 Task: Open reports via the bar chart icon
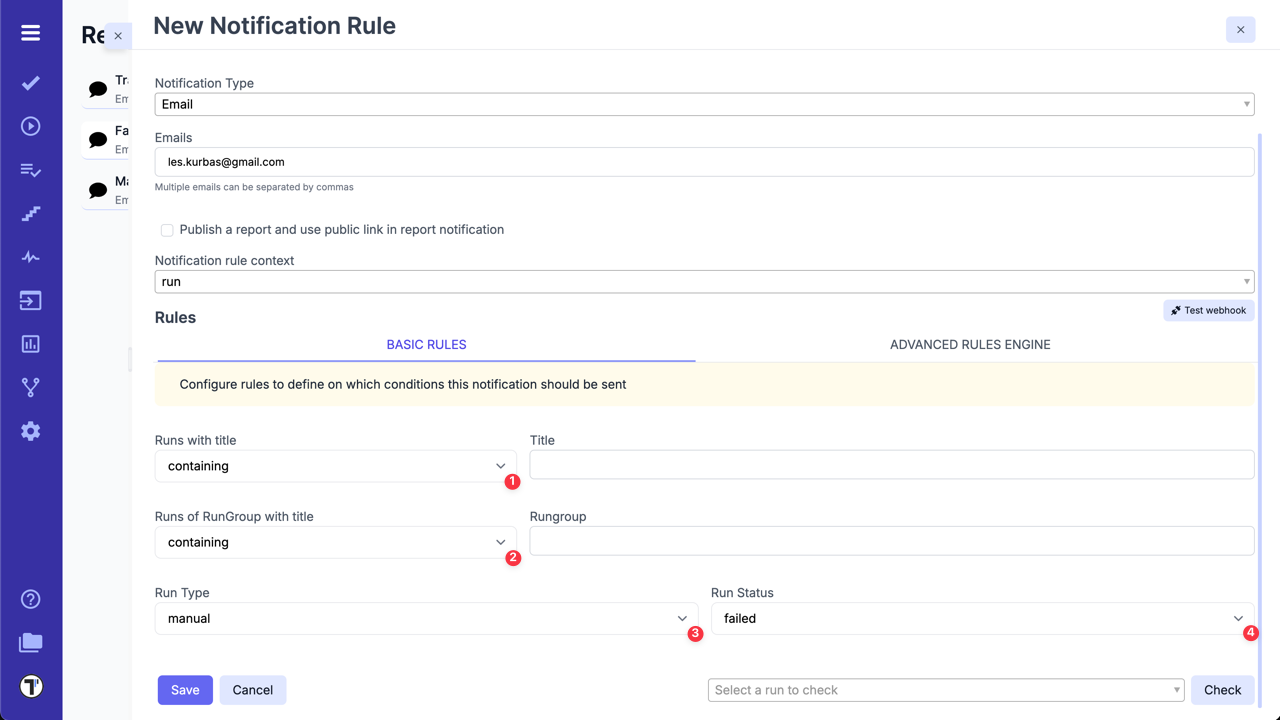coord(30,343)
